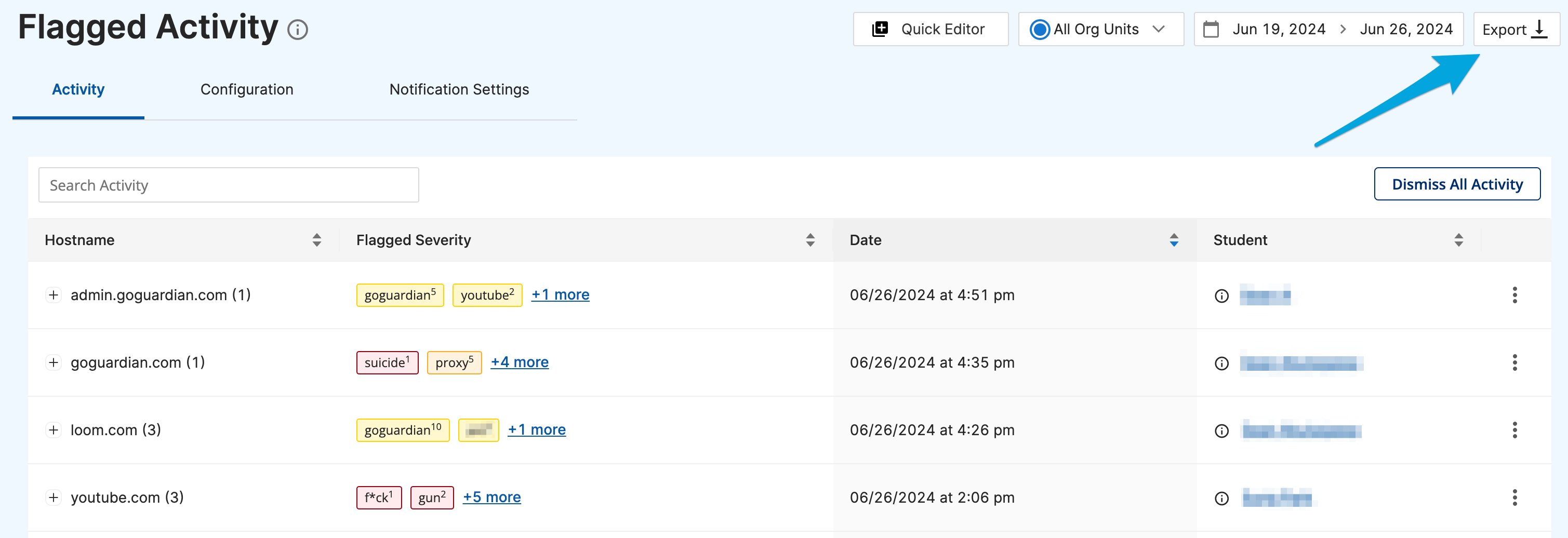Expand the admin.goguardian.com row
1568x538 pixels.
pos(54,295)
